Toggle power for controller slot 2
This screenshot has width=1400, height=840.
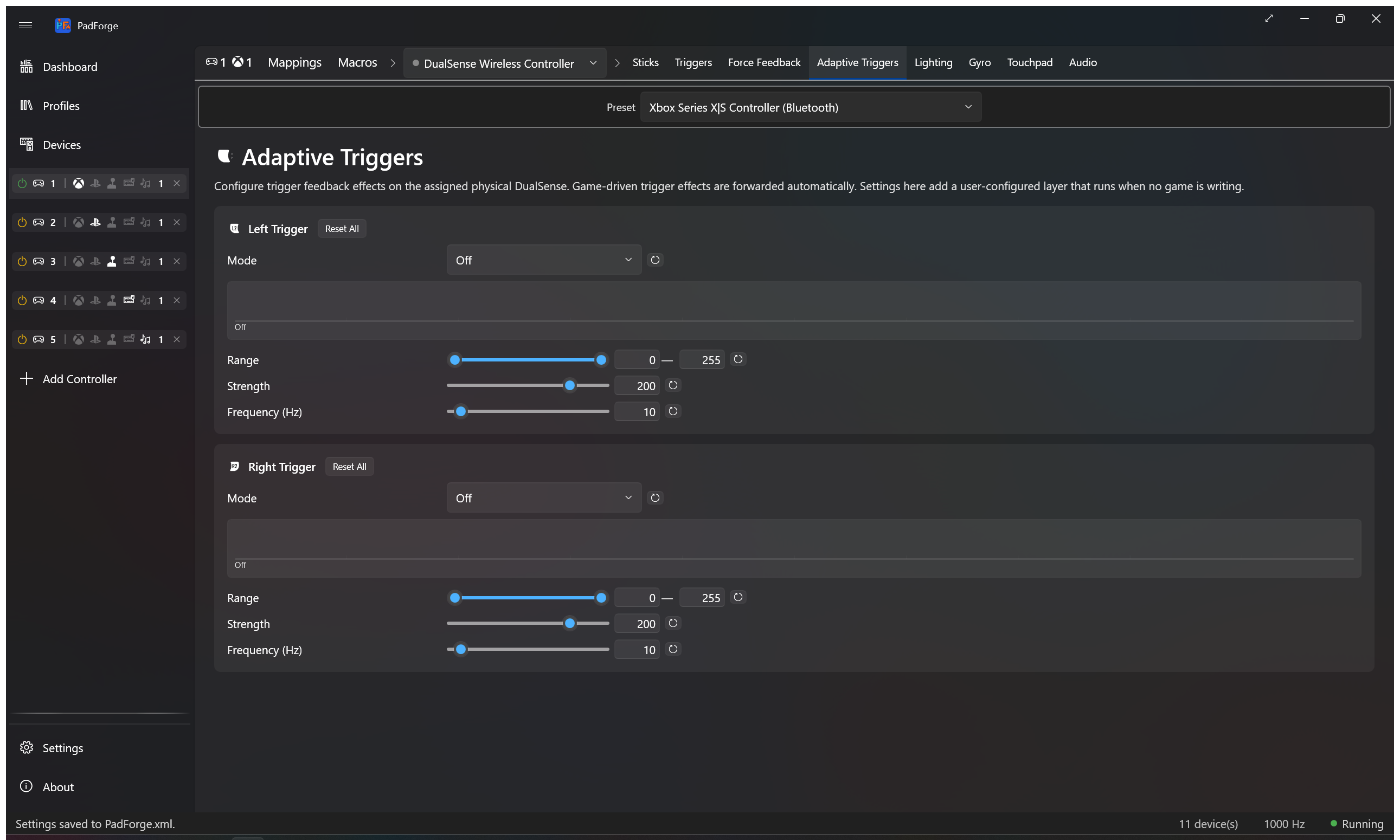coord(22,222)
